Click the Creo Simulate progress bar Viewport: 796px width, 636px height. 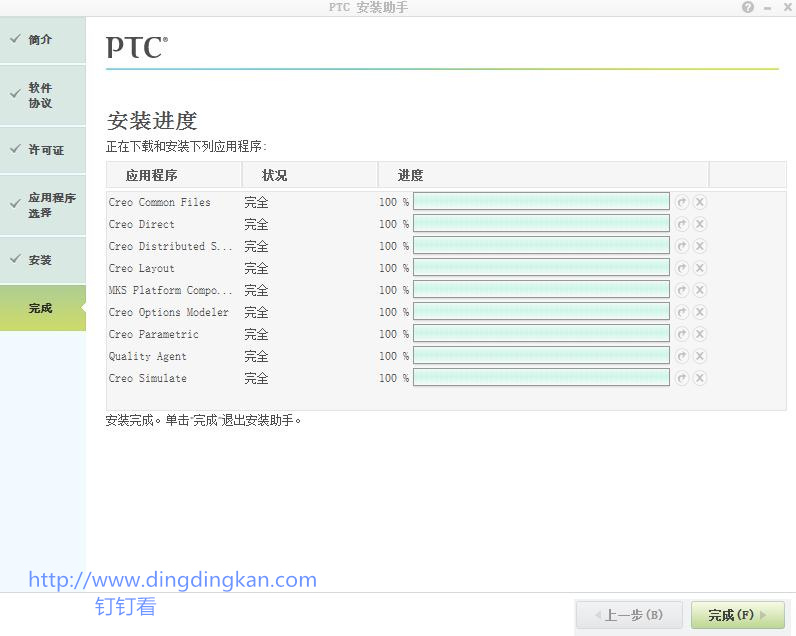click(x=541, y=378)
